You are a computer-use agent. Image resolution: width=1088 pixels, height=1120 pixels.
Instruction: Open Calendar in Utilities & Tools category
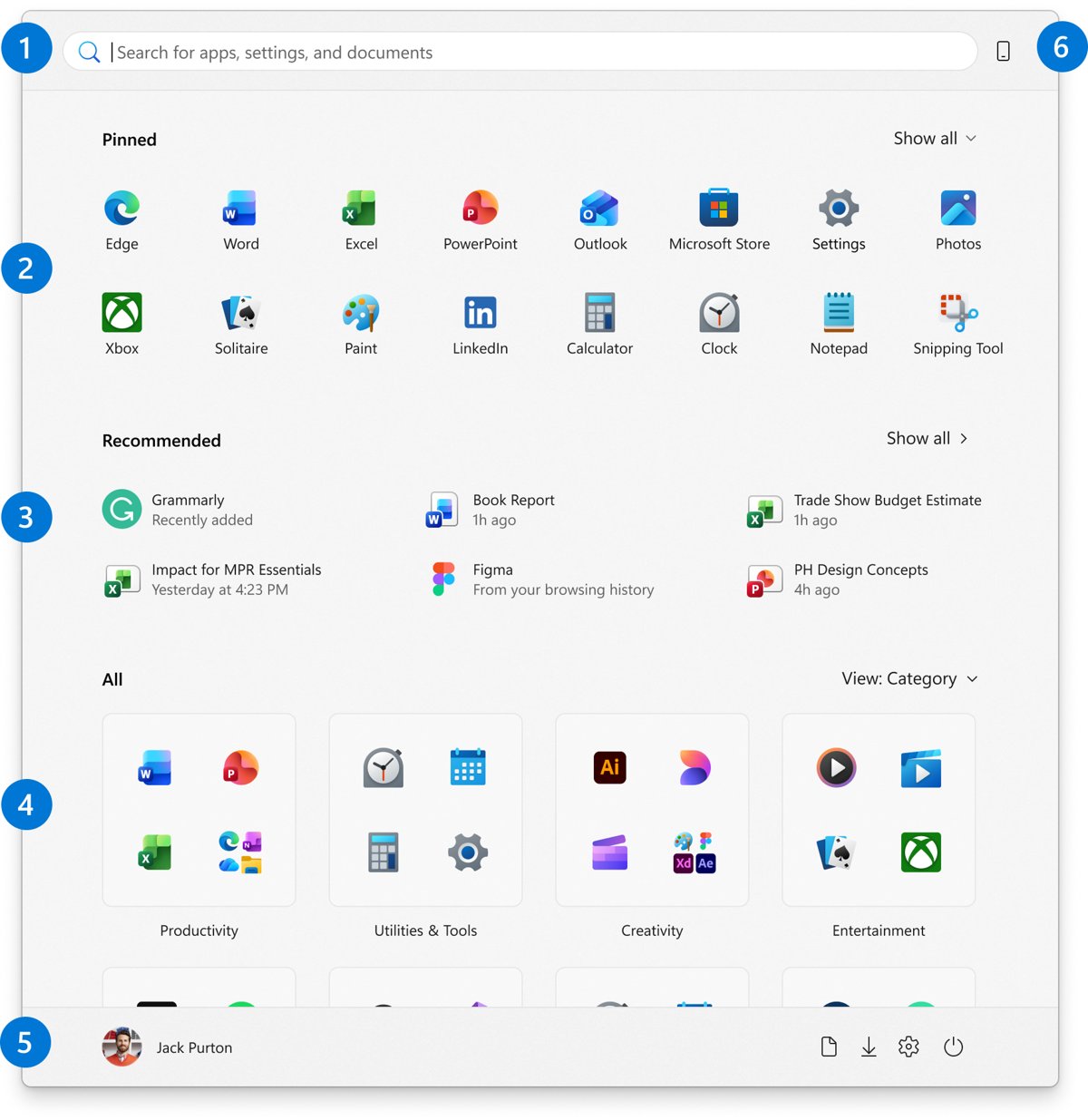click(x=468, y=767)
